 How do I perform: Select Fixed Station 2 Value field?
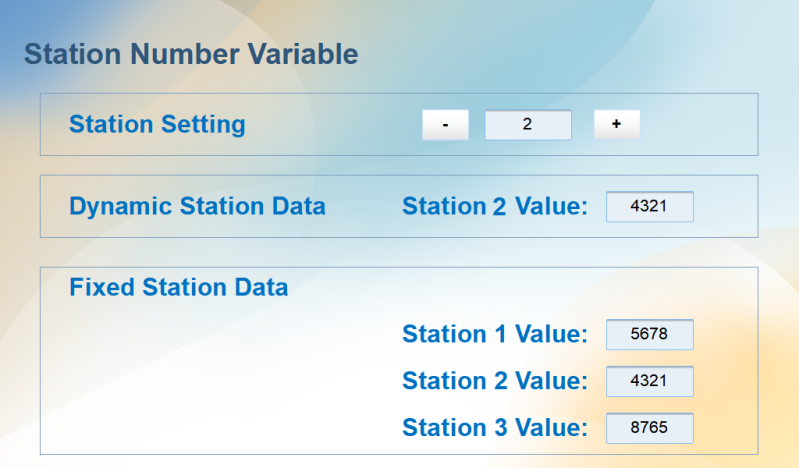point(650,381)
